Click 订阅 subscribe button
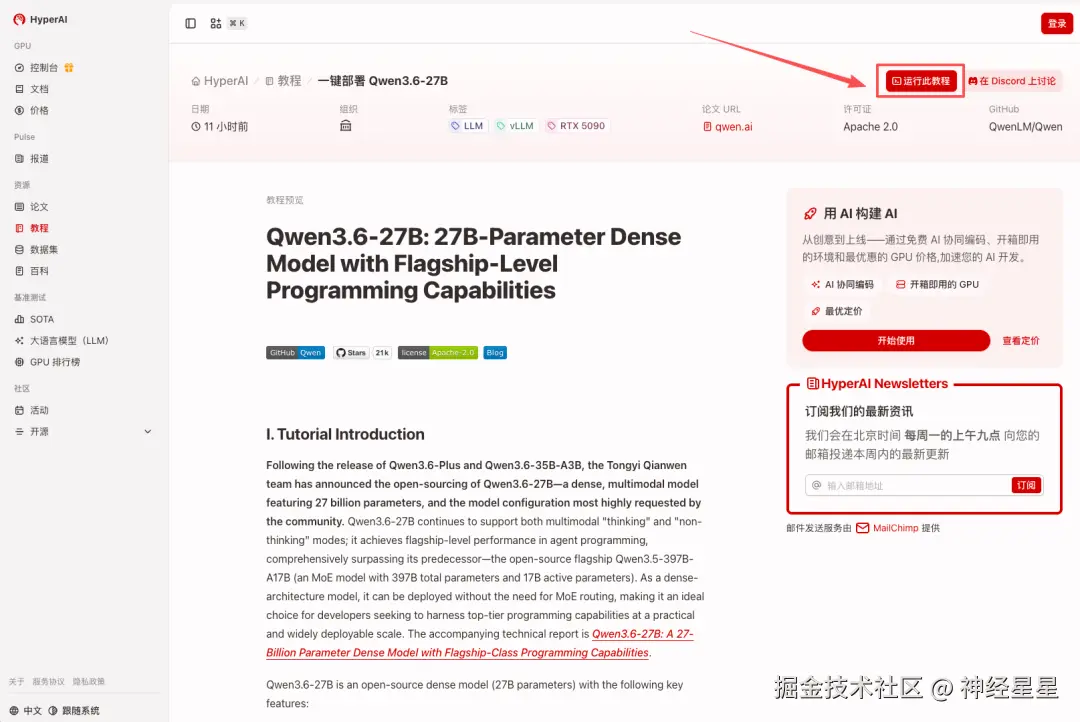1080x722 pixels. pos(1026,485)
